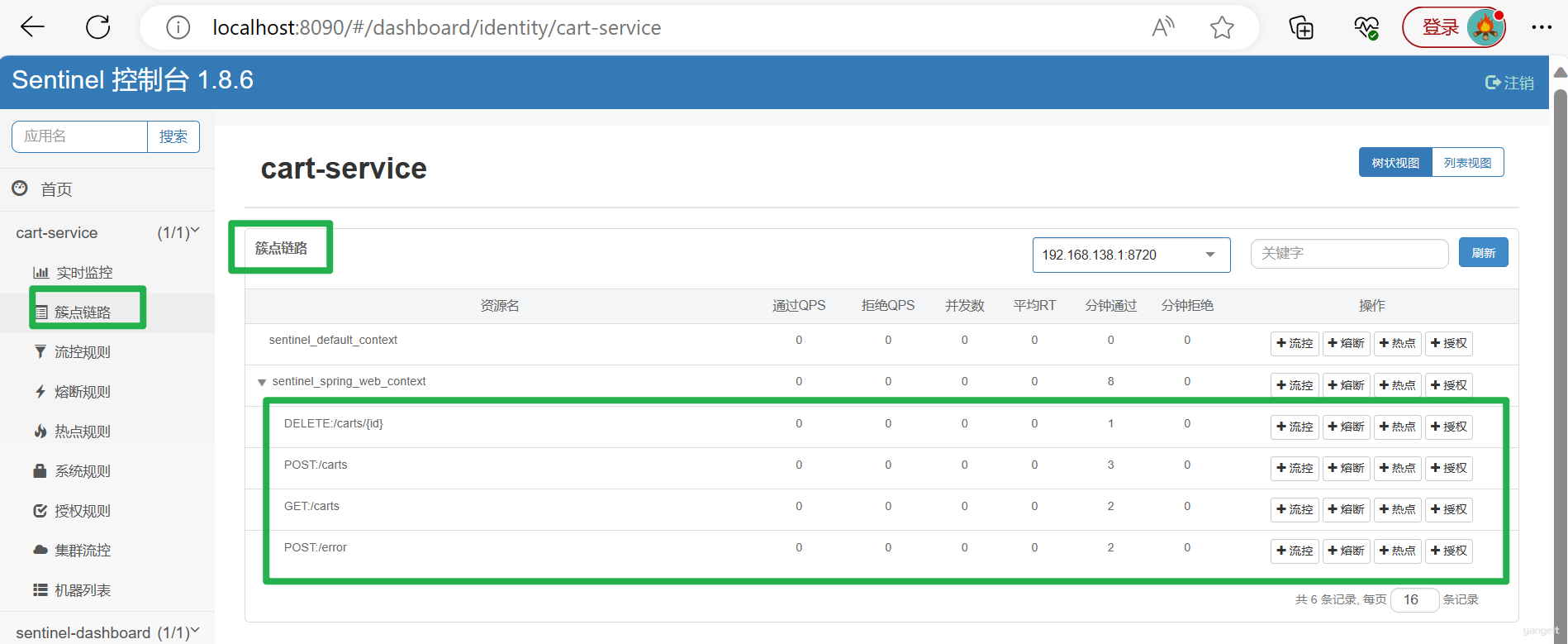Screen dimensions: 1568x644
Task: Add 热点 rule for POST:/error
Action: point(1397,551)
